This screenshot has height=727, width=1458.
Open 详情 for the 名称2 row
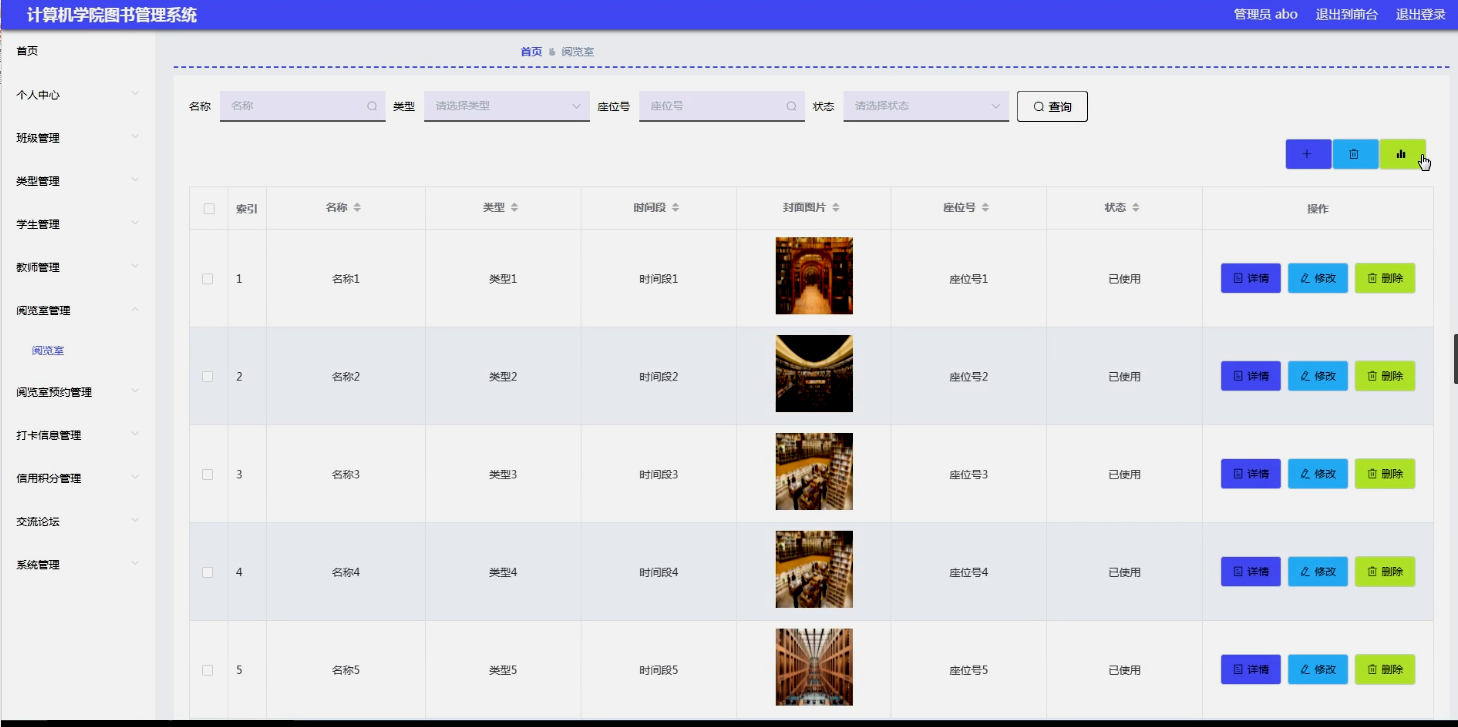point(1250,375)
